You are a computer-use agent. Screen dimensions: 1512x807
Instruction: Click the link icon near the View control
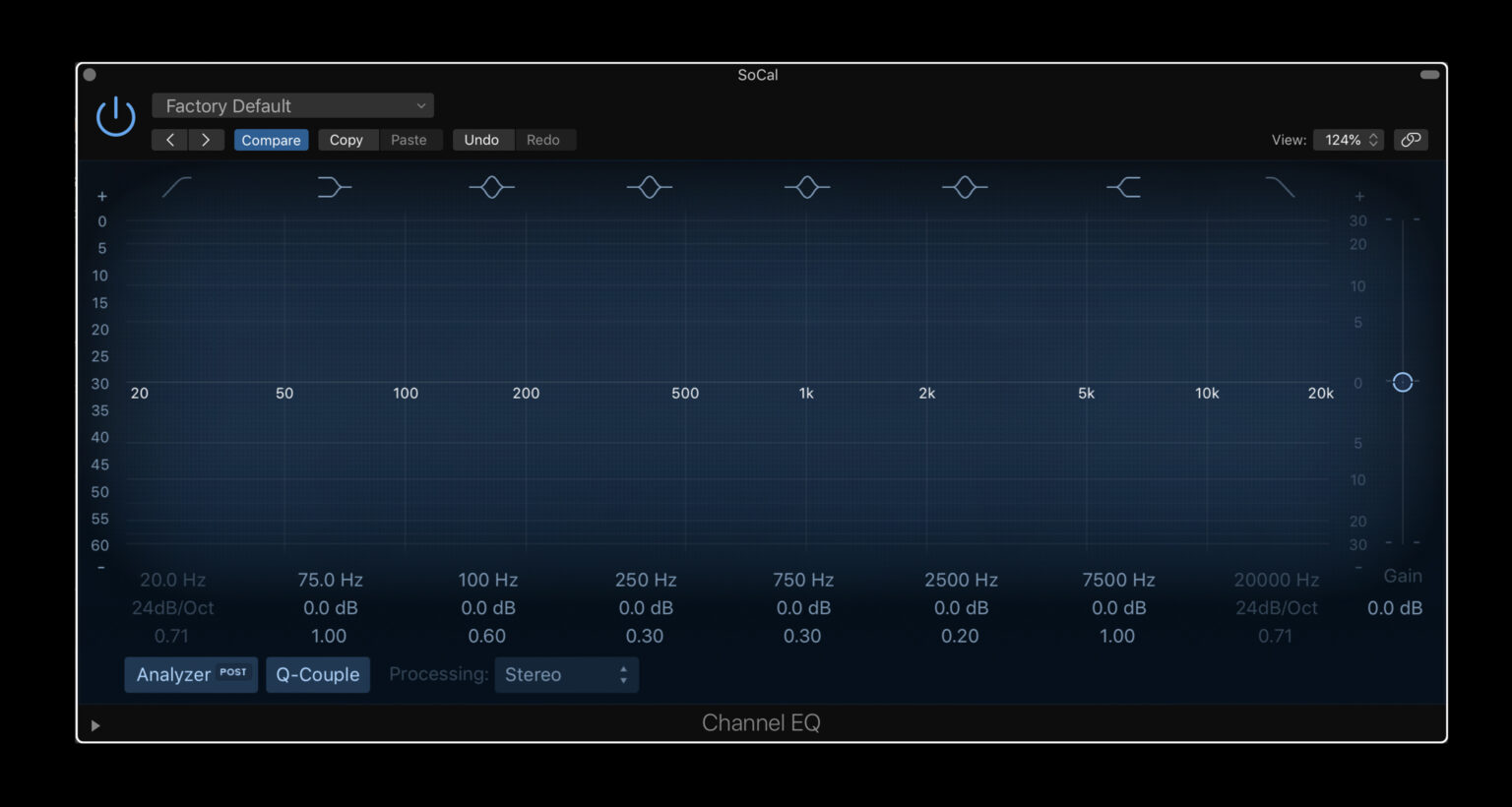1411,140
